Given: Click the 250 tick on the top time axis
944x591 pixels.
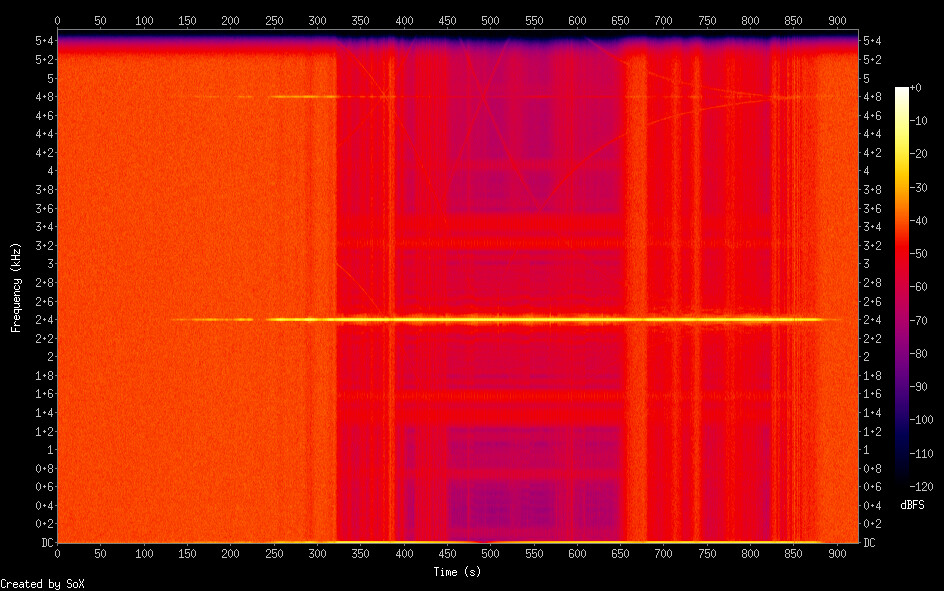Looking at the screenshot, I should 274,20.
